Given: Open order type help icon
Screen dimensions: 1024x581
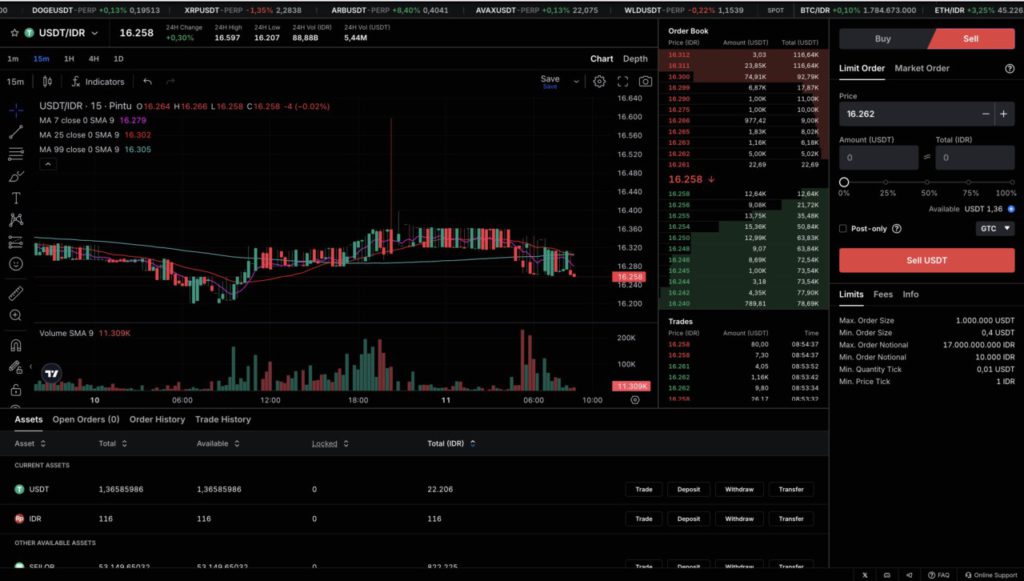Looking at the screenshot, I should (x=1009, y=69).
